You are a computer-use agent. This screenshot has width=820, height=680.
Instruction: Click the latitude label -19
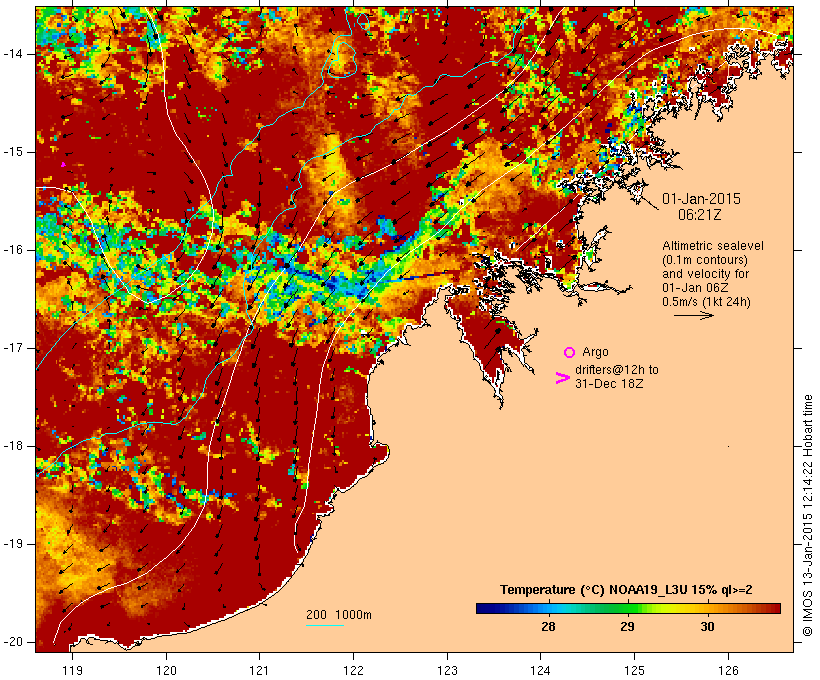(x=12, y=544)
